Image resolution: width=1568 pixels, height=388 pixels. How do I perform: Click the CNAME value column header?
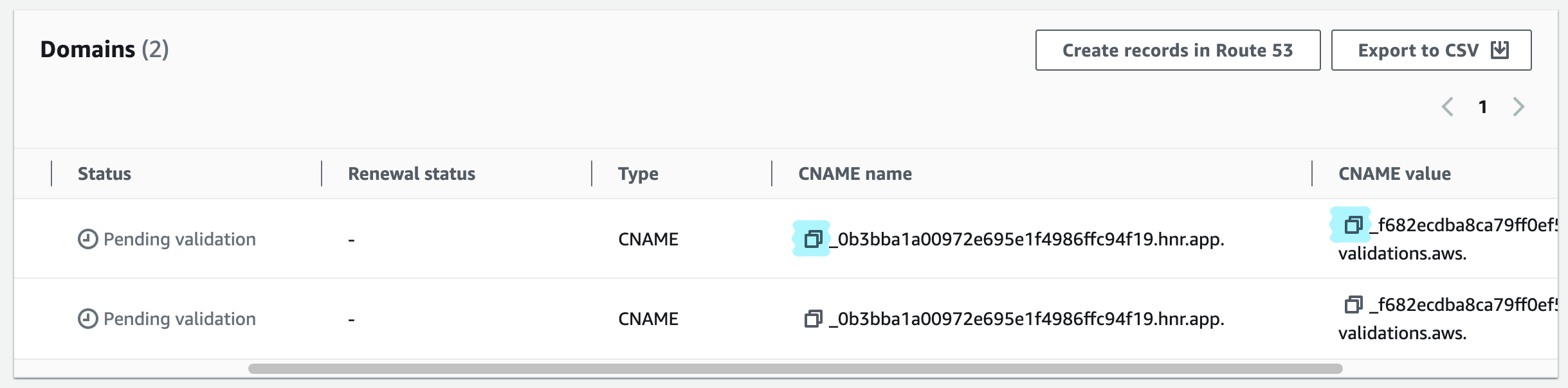point(1394,173)
